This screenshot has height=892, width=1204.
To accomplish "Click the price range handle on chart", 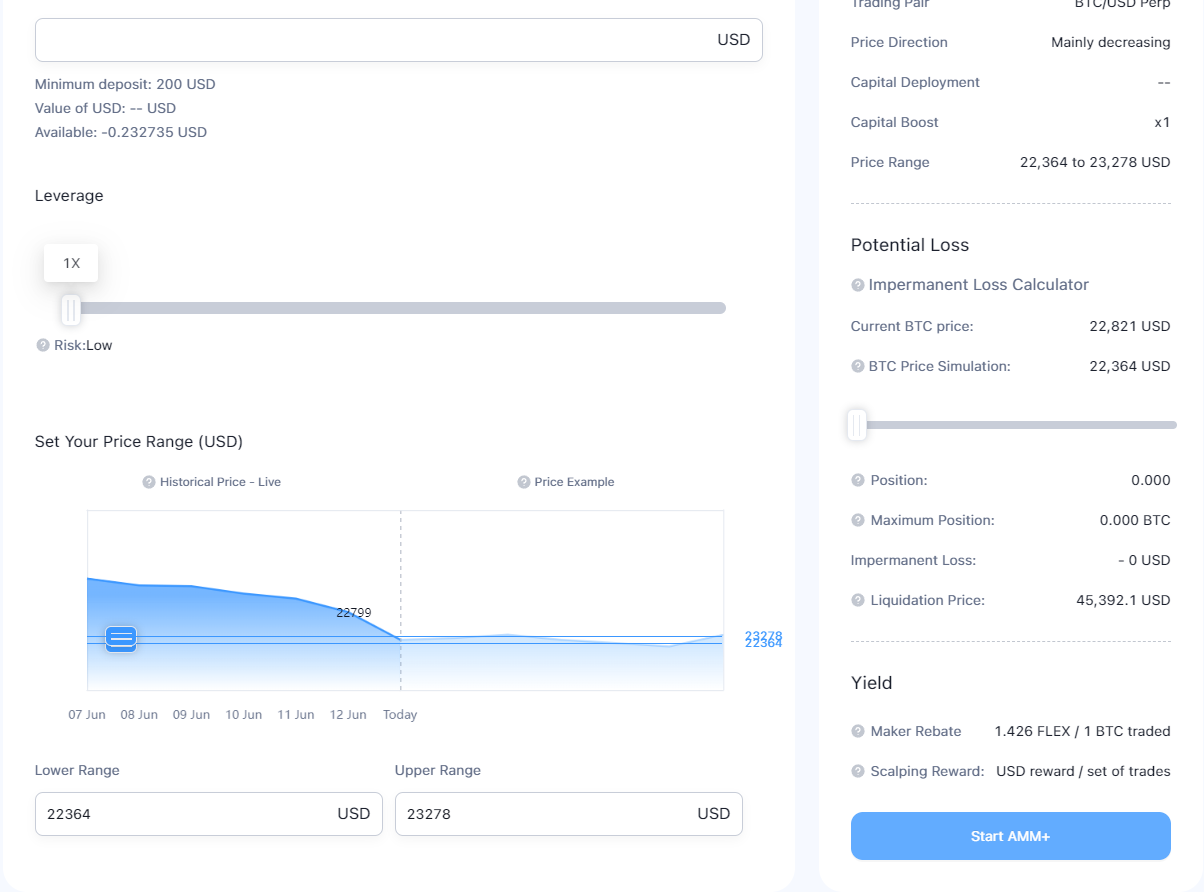I will tap(121, 638).
